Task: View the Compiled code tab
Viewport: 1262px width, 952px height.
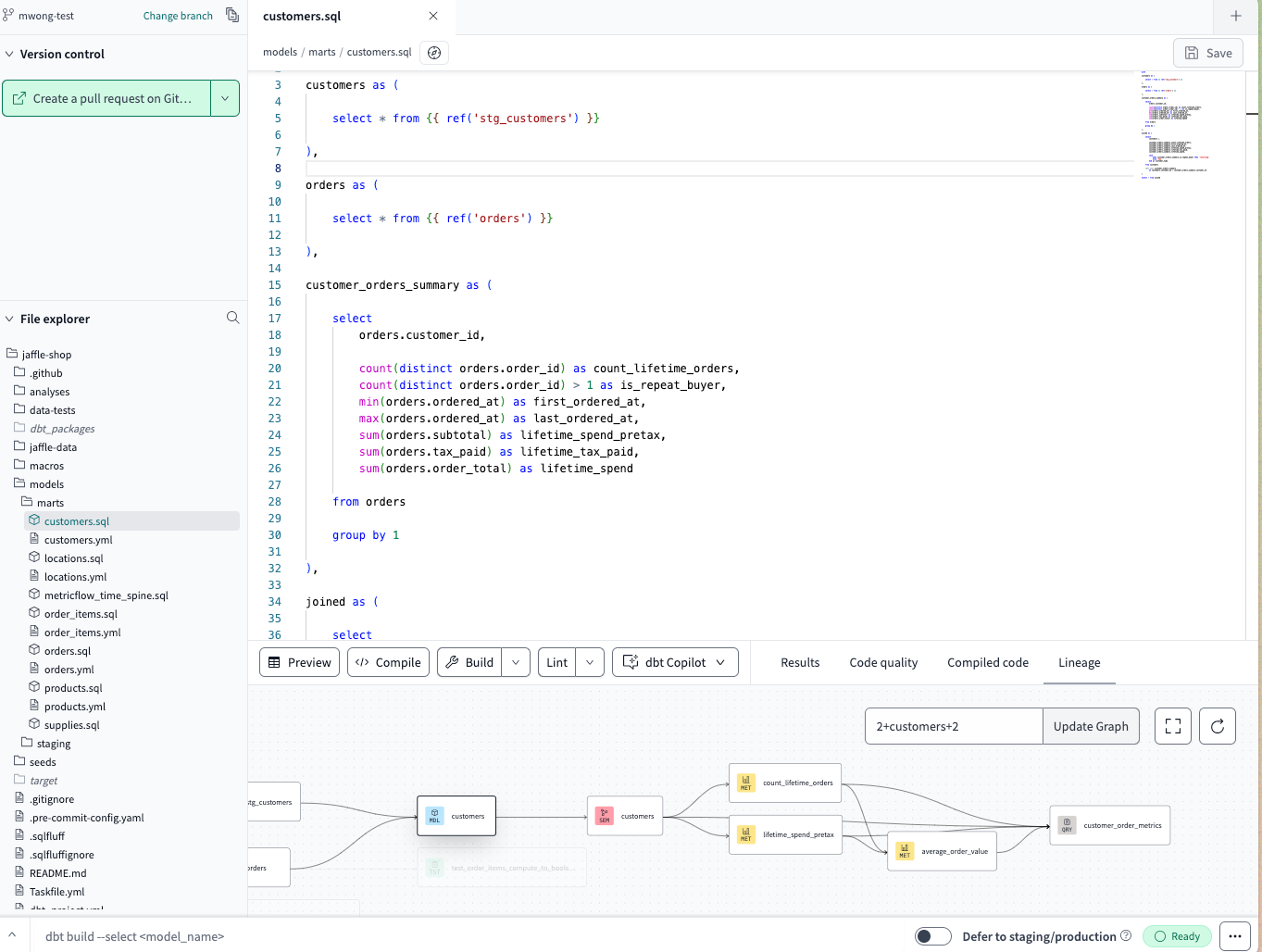Action: [987, 662]
